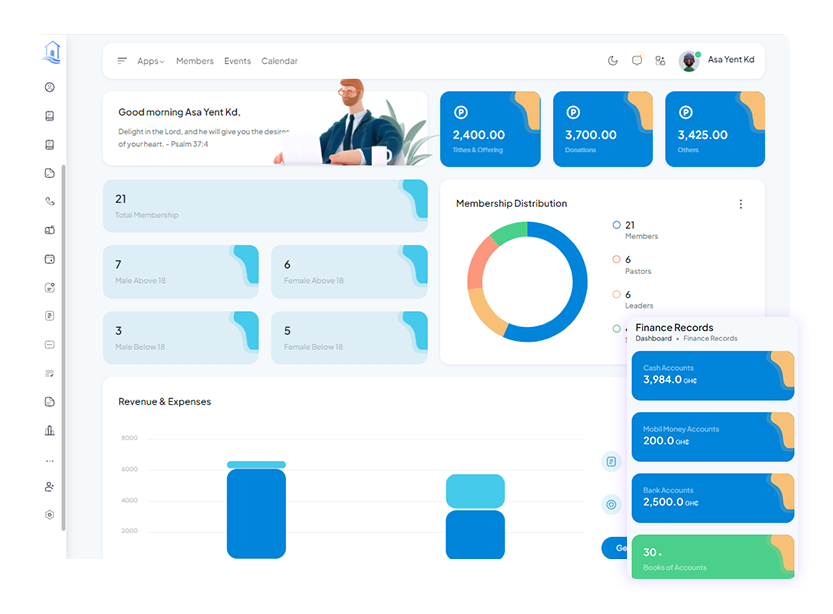Open the Asa Yent Kd profile menu
833x614 pixels.
point(718,61)
